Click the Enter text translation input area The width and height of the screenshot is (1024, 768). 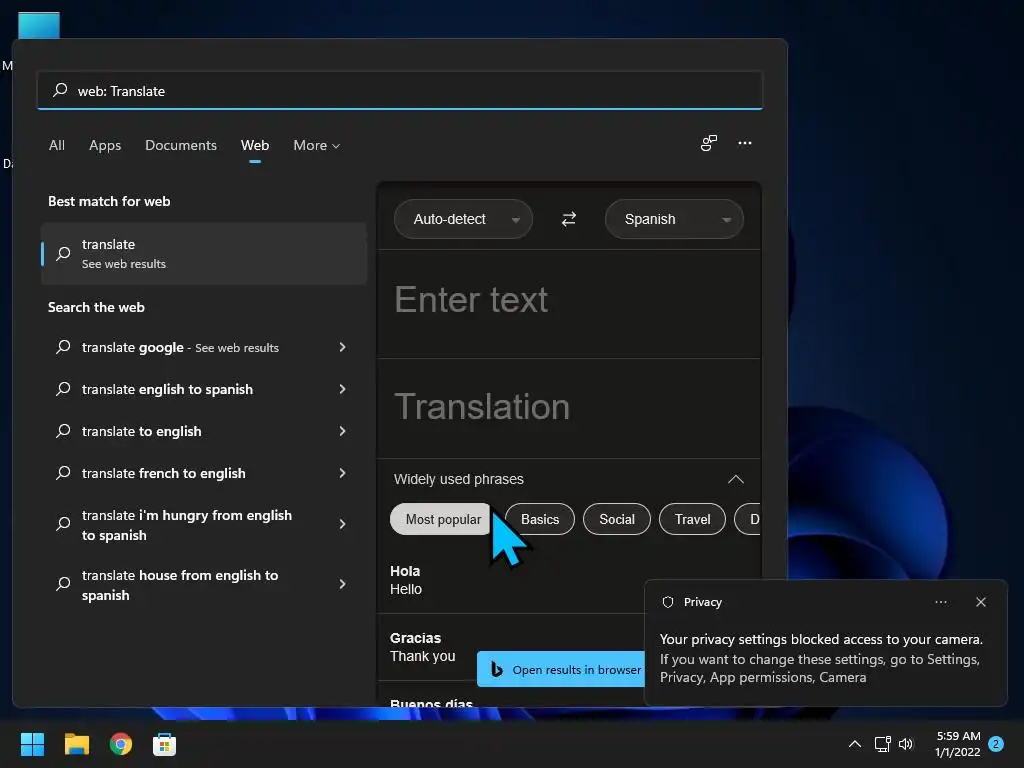569,304
